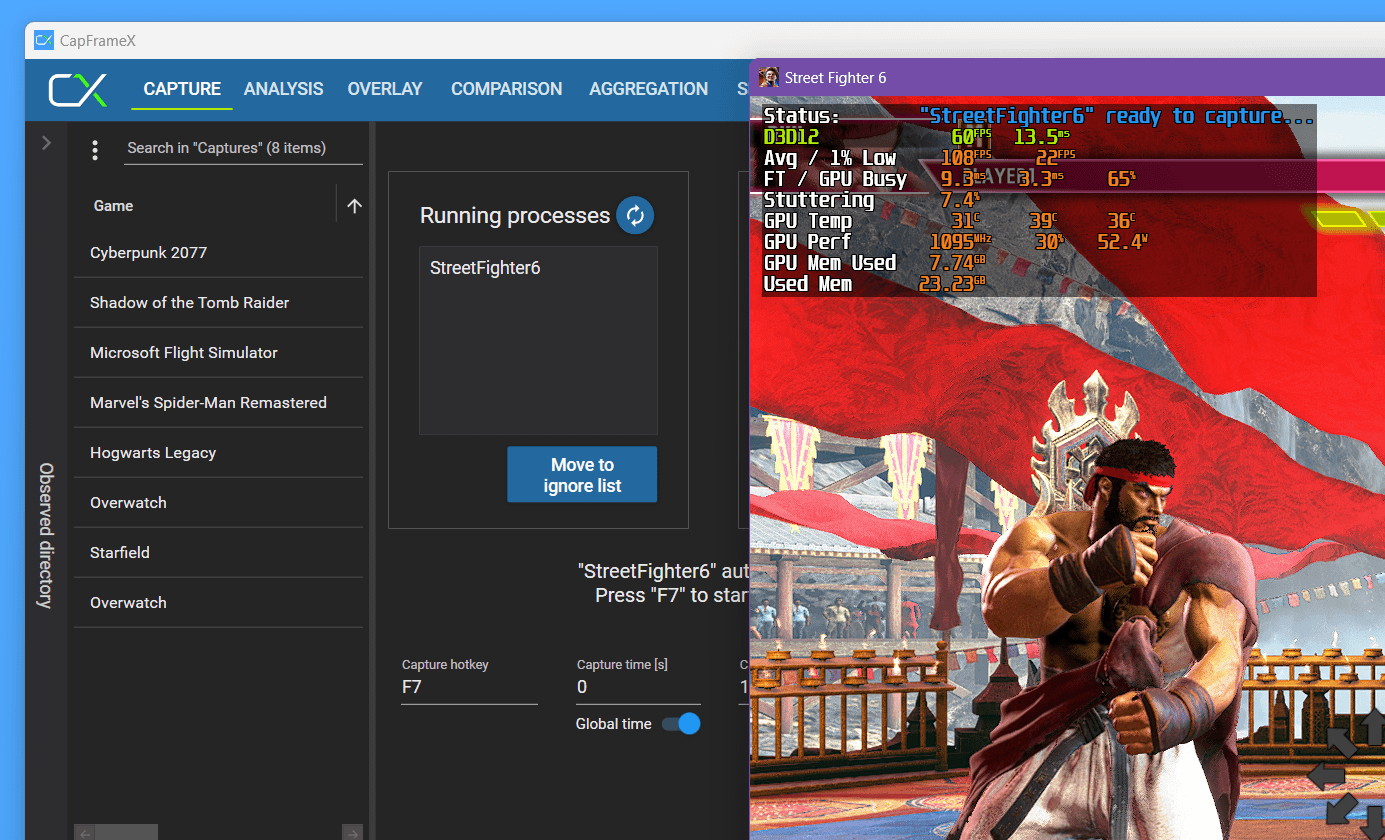Viewport: 1385px width, 840px height.
Task: Expand the Observed directory side panel
Action: tap(46, 143)
